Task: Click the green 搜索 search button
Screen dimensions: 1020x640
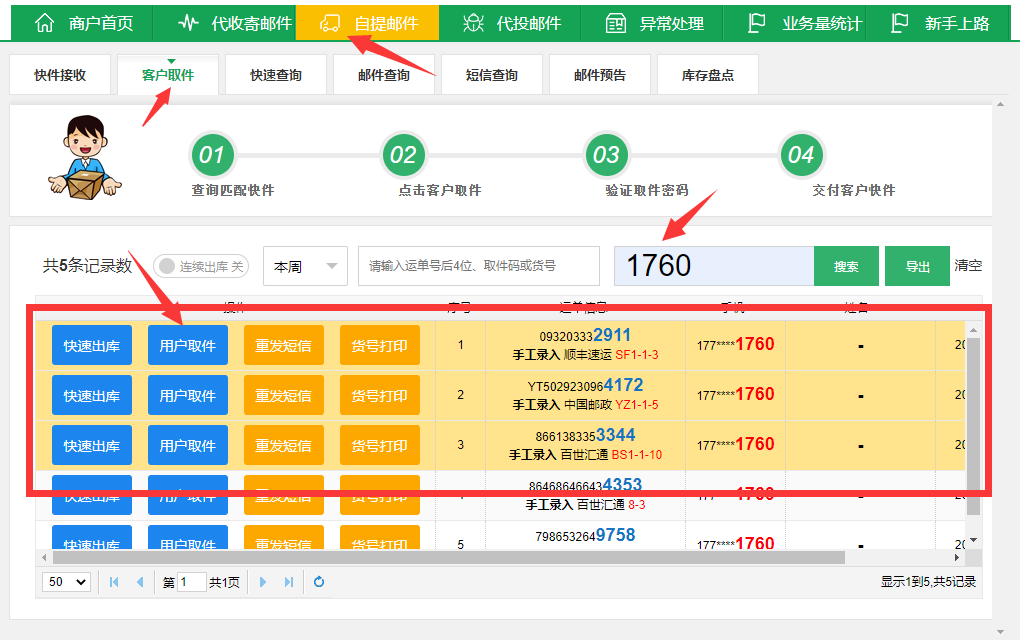Action: click(845, 267)
